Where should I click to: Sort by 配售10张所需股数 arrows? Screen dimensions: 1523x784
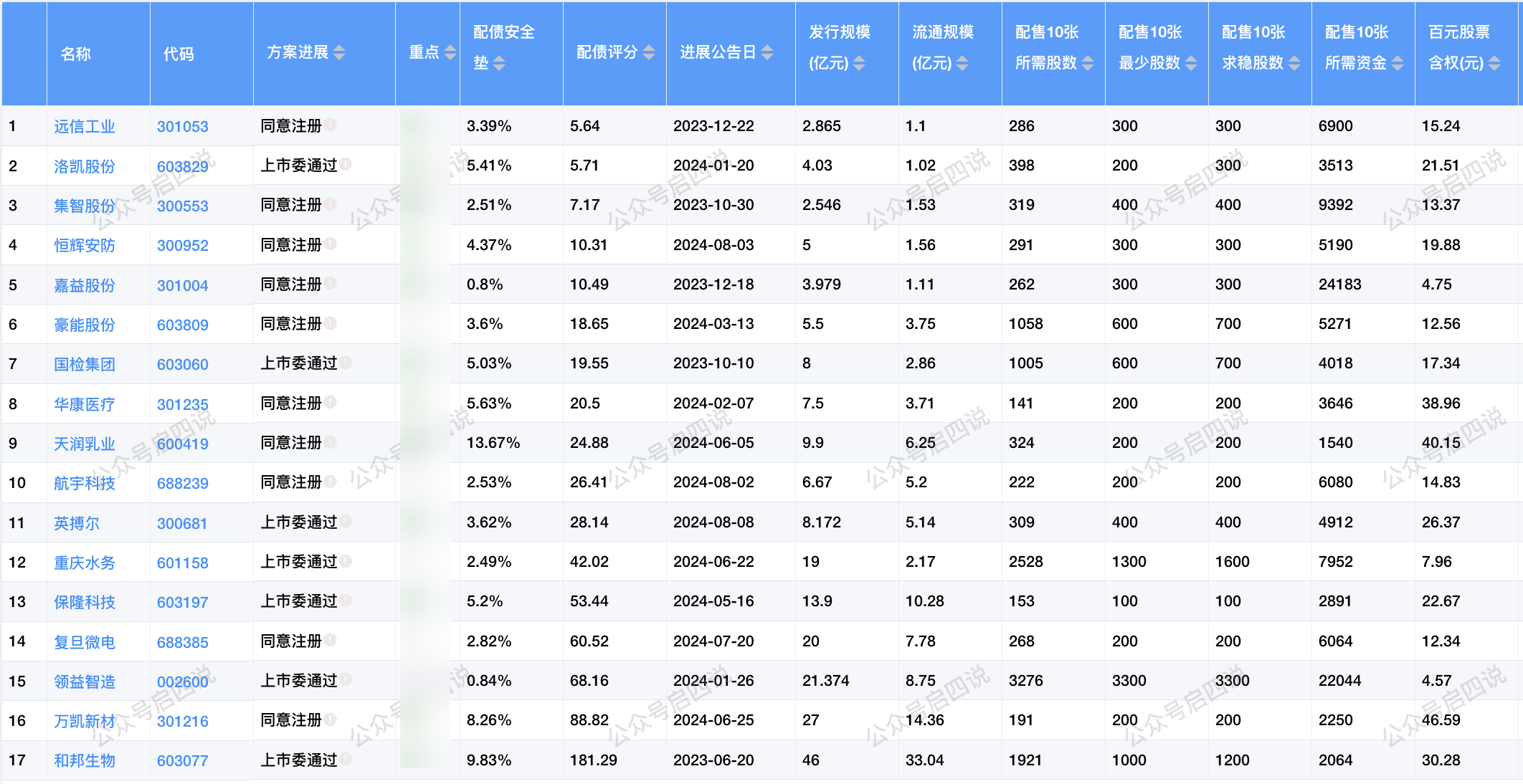[x=1087, y=63]
